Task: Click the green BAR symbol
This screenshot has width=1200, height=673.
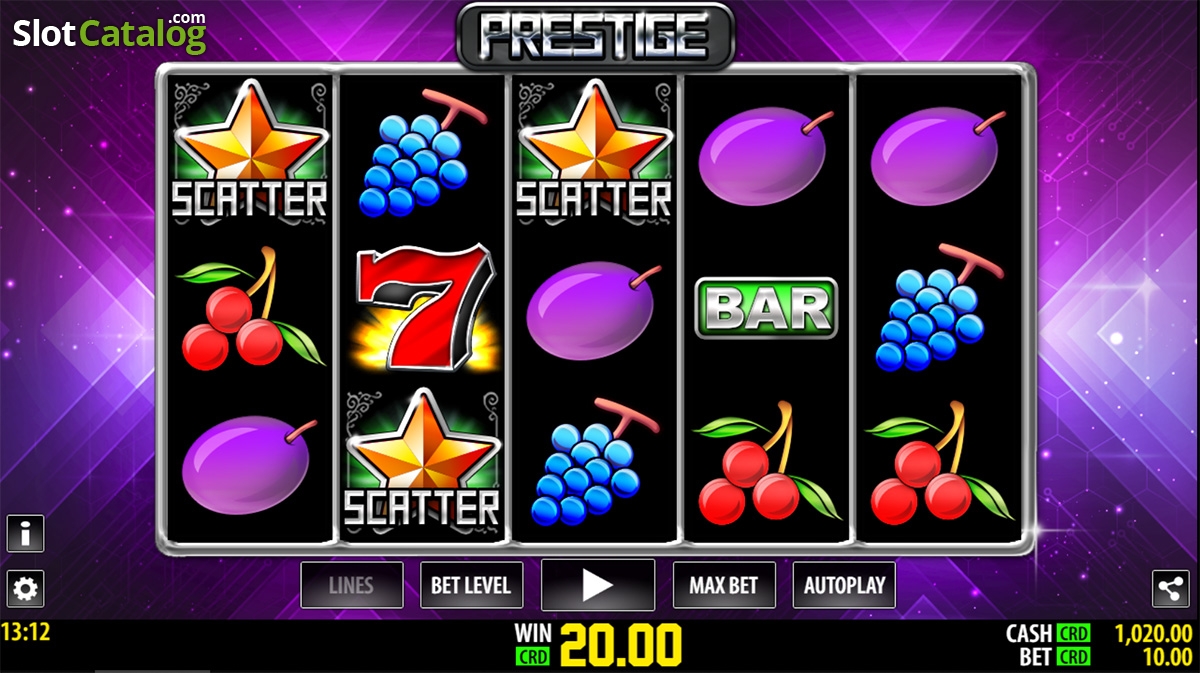Action: 767,307
